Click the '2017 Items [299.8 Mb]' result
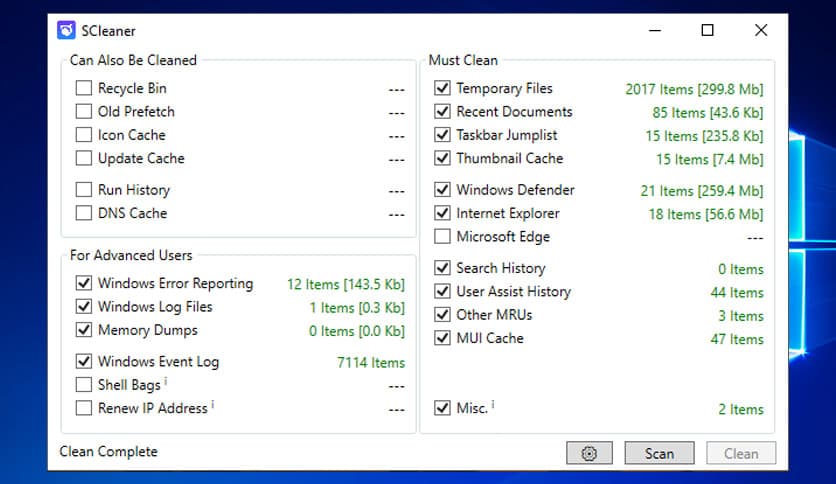836x484 pixels. [694, 89]
